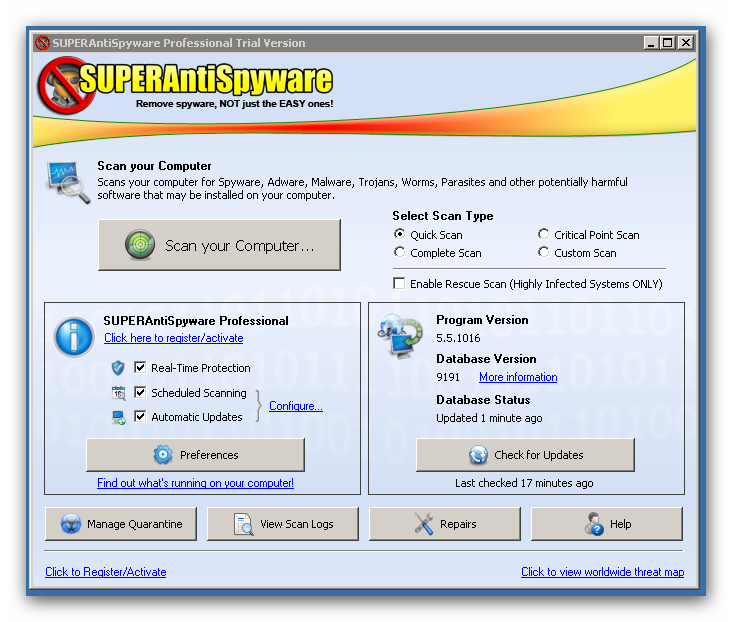The height and width of the screenshot is (622, 732).
Task: Open the Repairs button
Action: point(445,524)
